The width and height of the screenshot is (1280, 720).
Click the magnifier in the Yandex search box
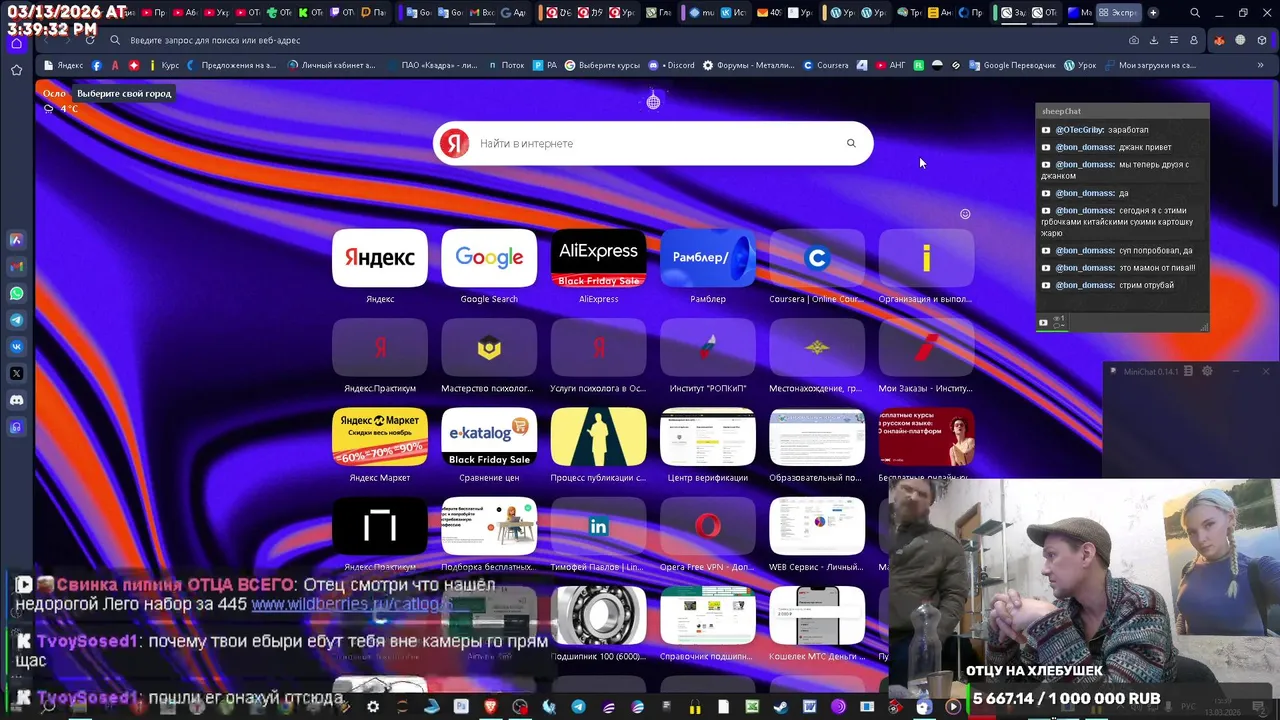[851, 143]
